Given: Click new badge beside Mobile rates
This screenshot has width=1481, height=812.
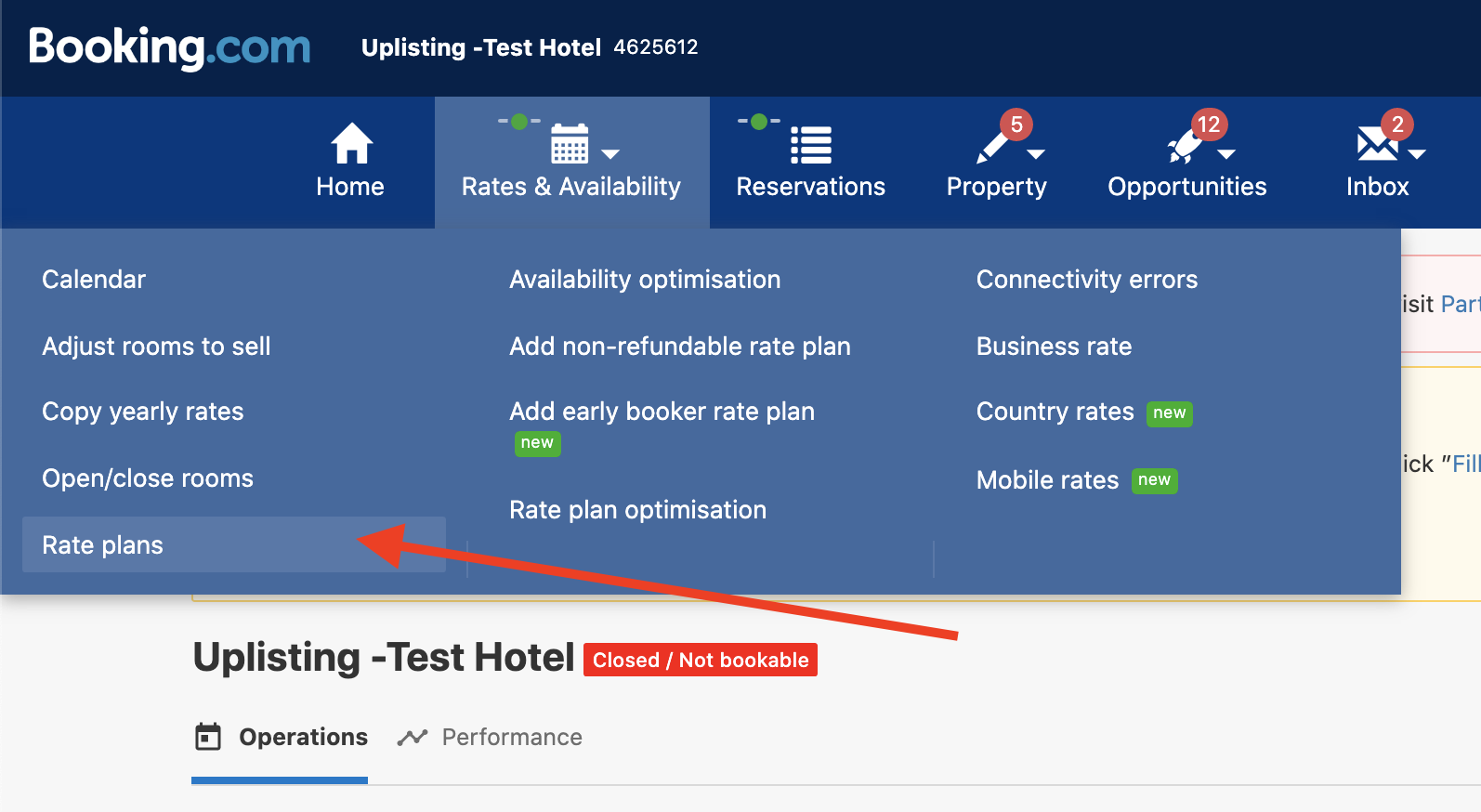Looking at the screenshot, I should tap(1155, 480).
